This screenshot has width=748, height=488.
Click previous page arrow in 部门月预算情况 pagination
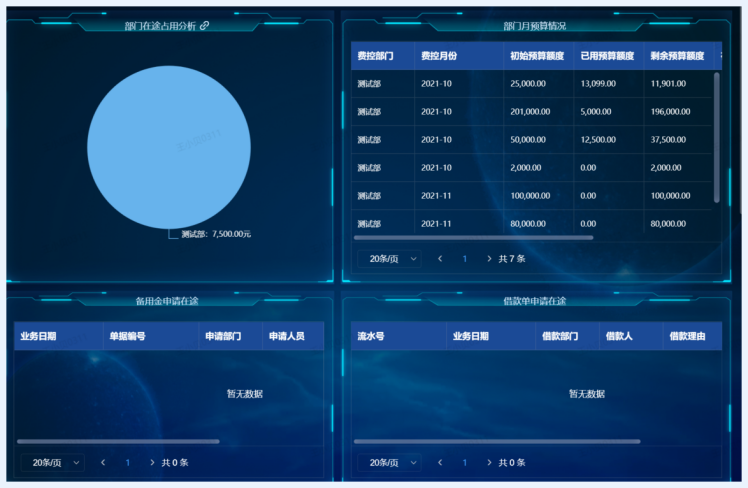pyautogui.click(x=440, y=259)
